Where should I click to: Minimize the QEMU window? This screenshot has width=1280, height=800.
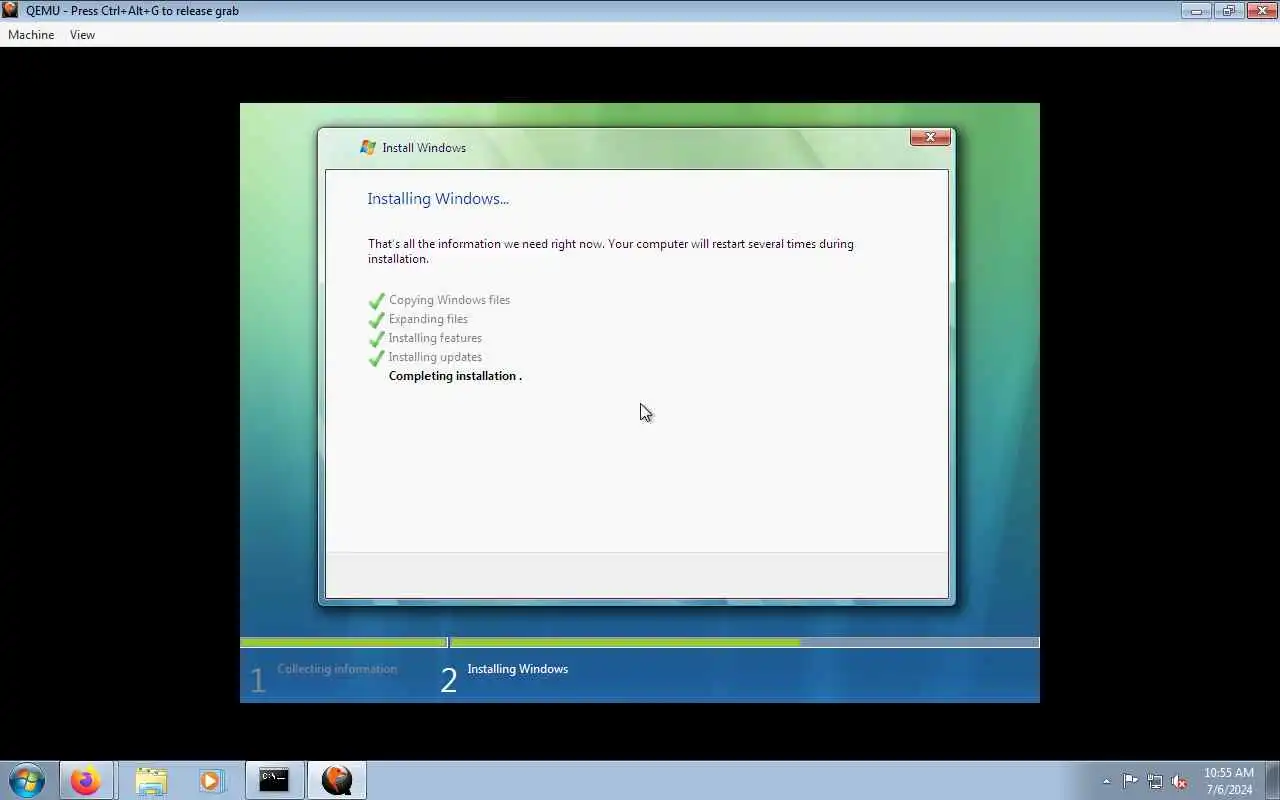pos(1196,11)
